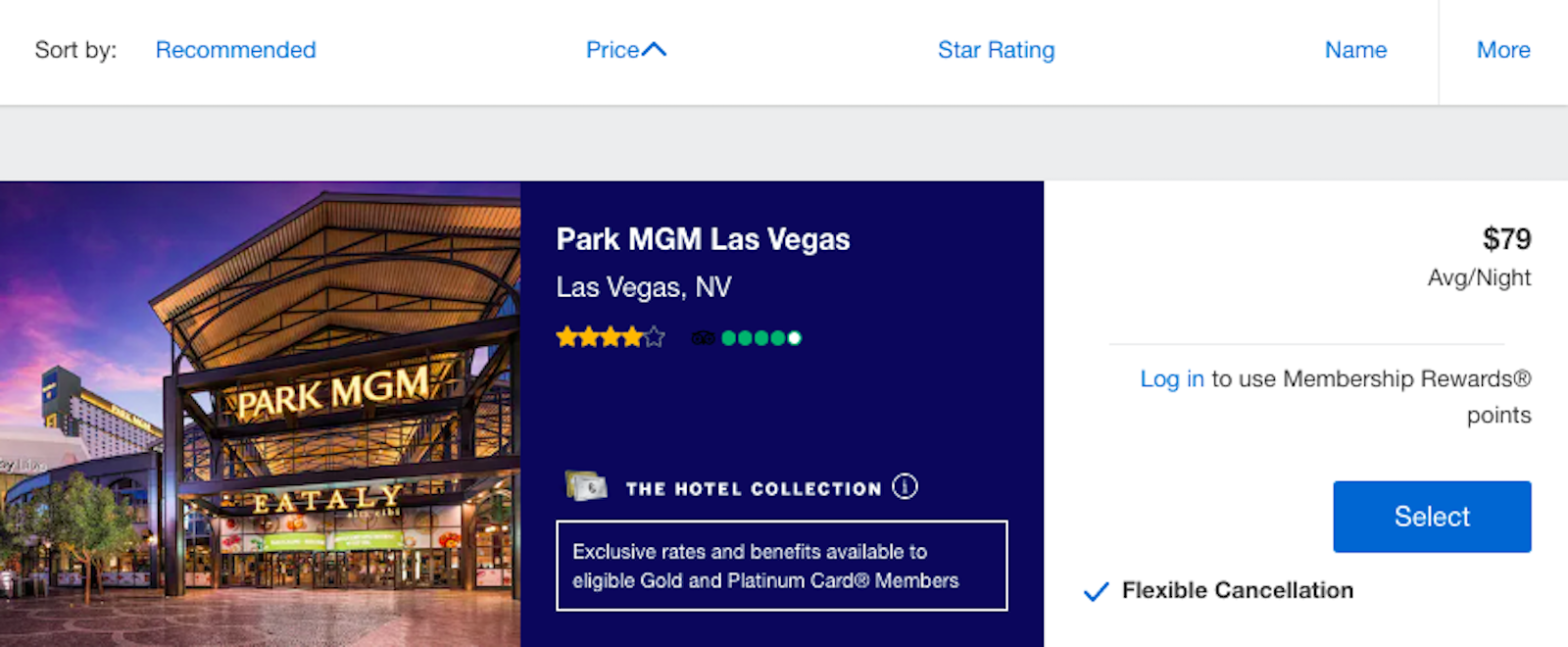
Task: Click the Log in link for Membership Rewards
Action: [x=1171, y=379]
